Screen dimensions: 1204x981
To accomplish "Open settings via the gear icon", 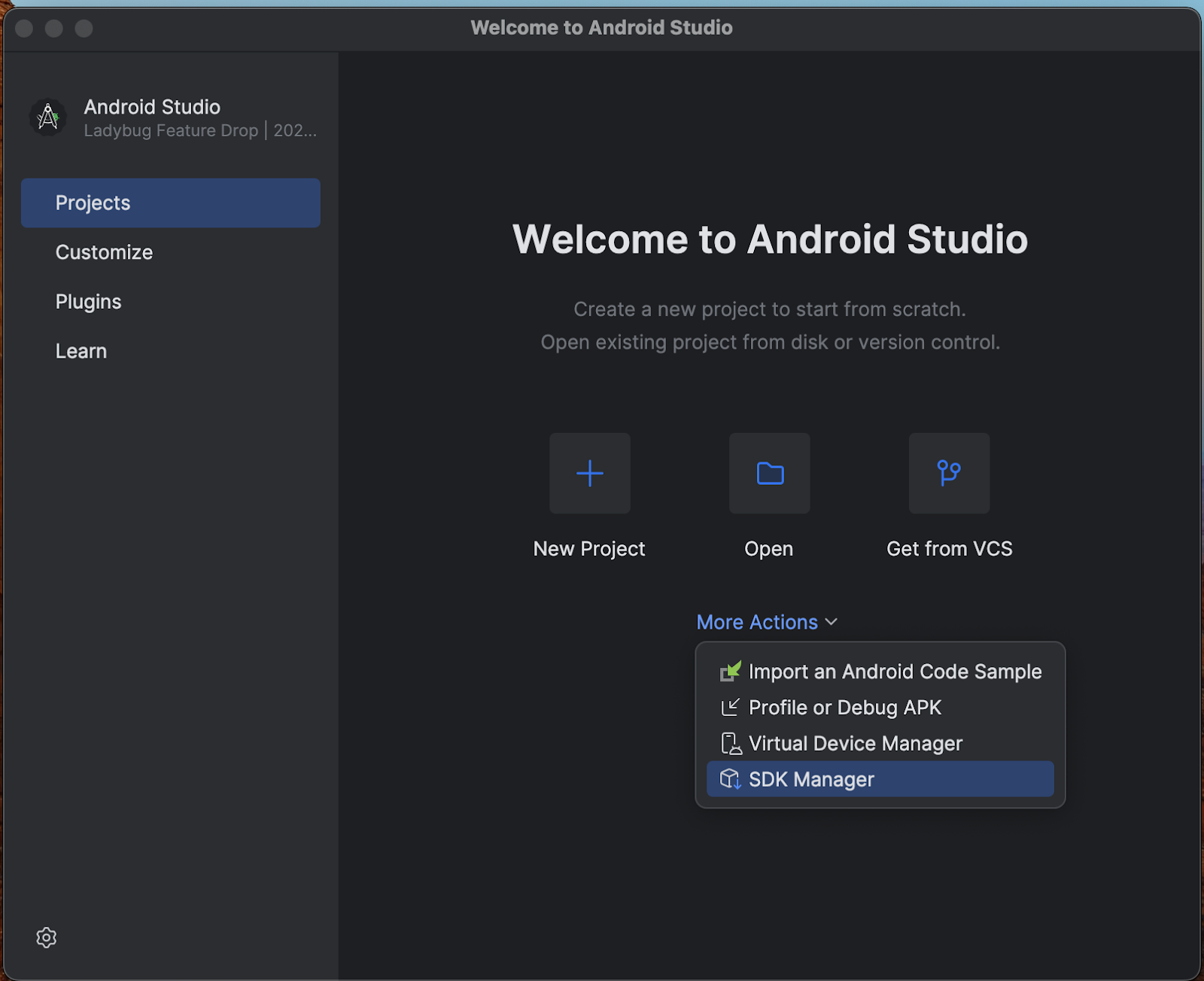I will click(x=46, y=937).
